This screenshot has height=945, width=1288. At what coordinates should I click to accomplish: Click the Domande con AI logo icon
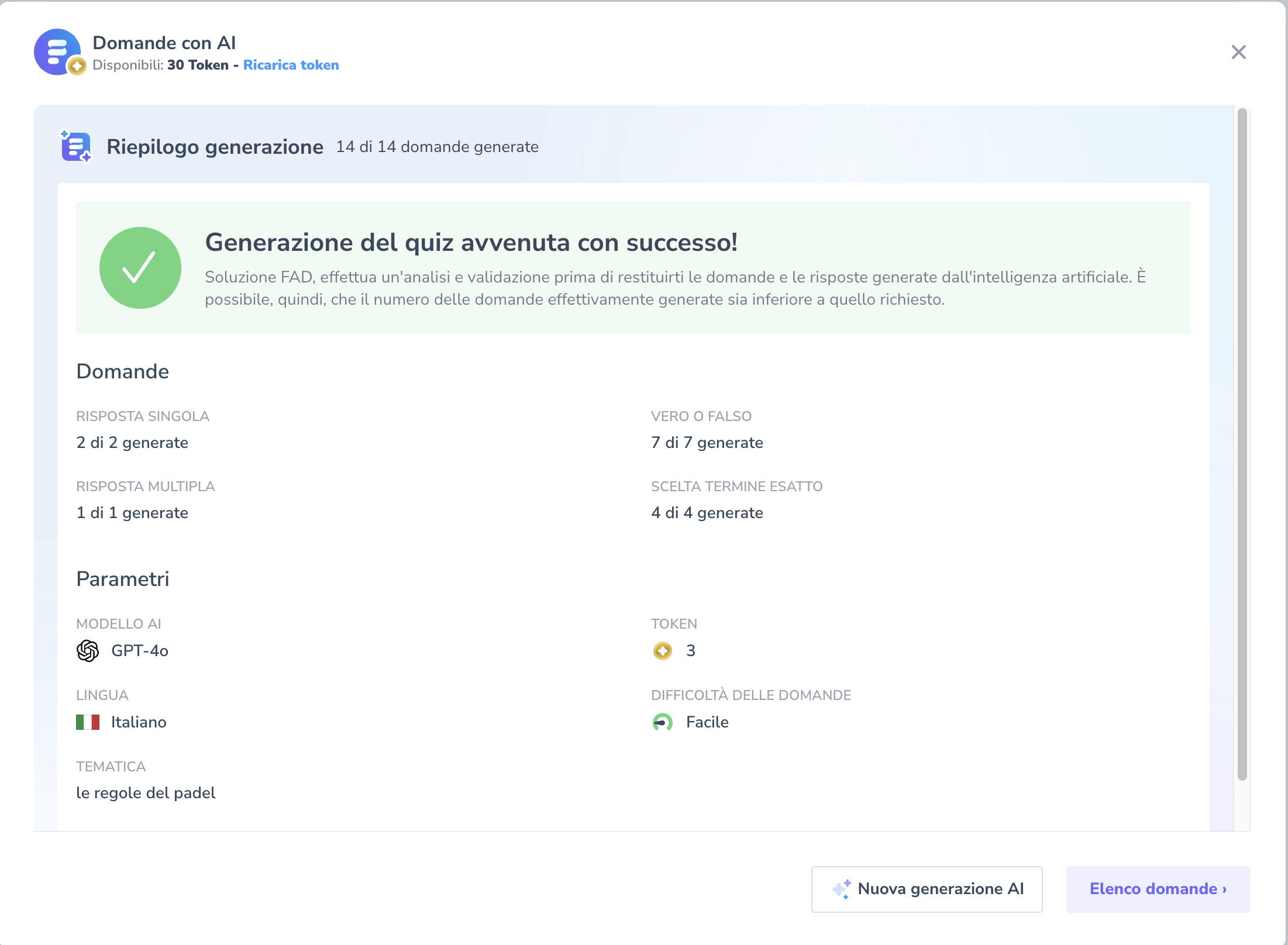(x=56, y=51)
